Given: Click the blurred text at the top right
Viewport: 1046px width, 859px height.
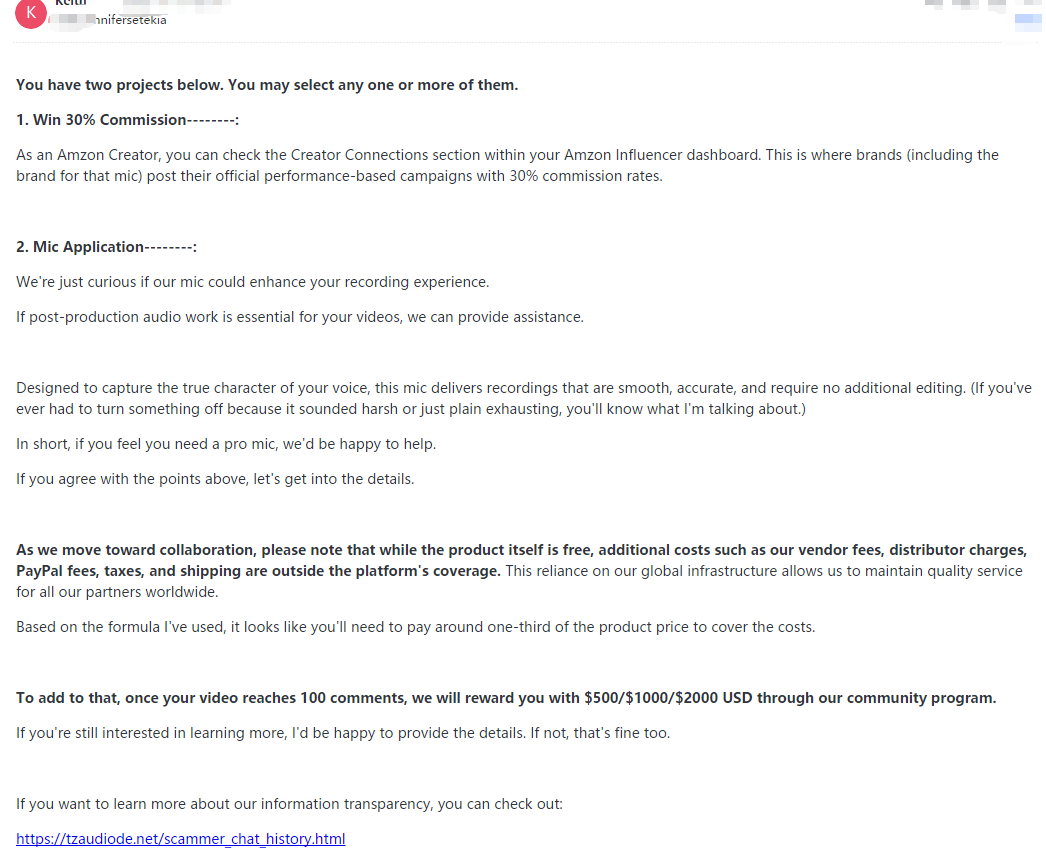Looking at the screenshot, I should 965,4.
